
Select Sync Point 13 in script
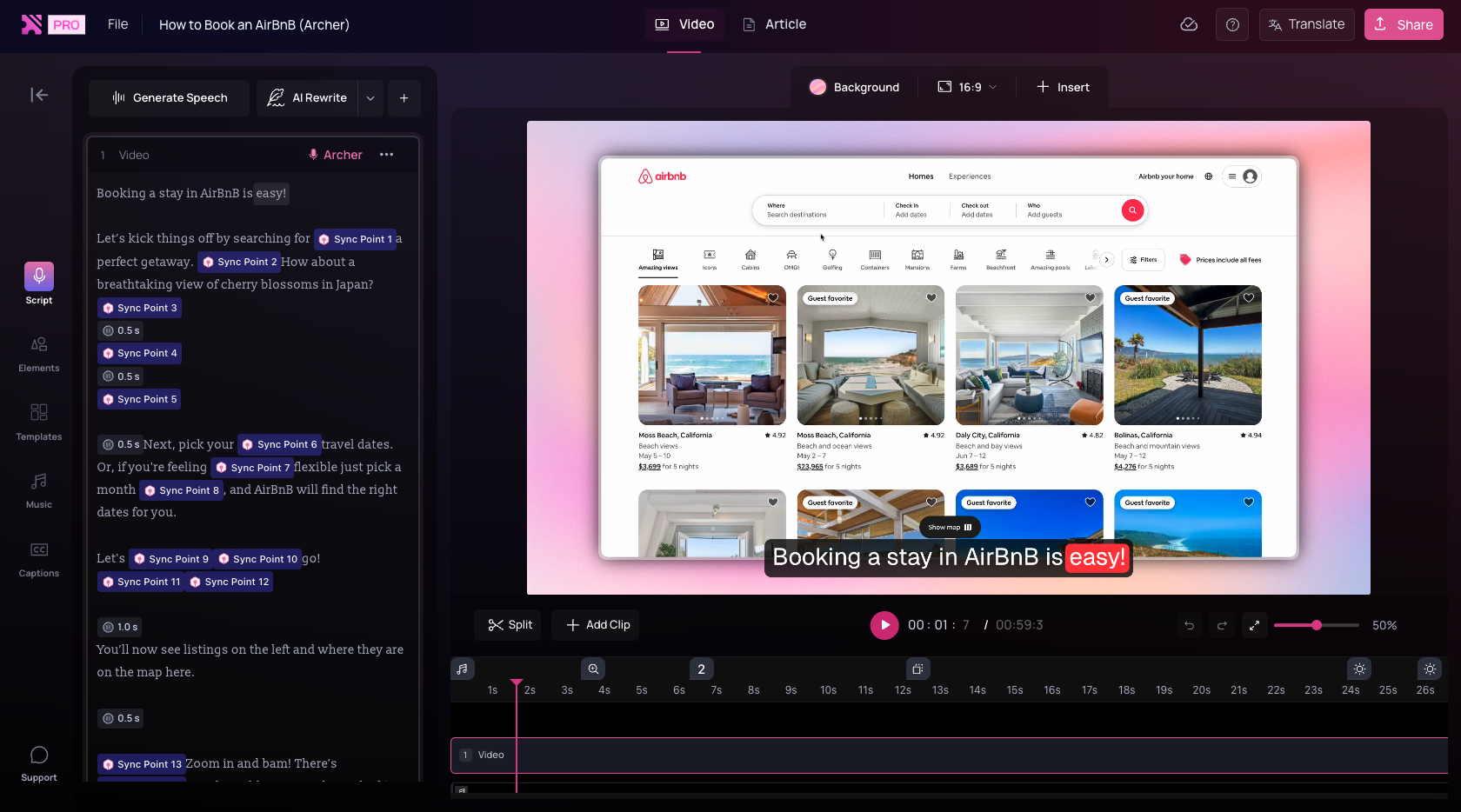[142, 764]
